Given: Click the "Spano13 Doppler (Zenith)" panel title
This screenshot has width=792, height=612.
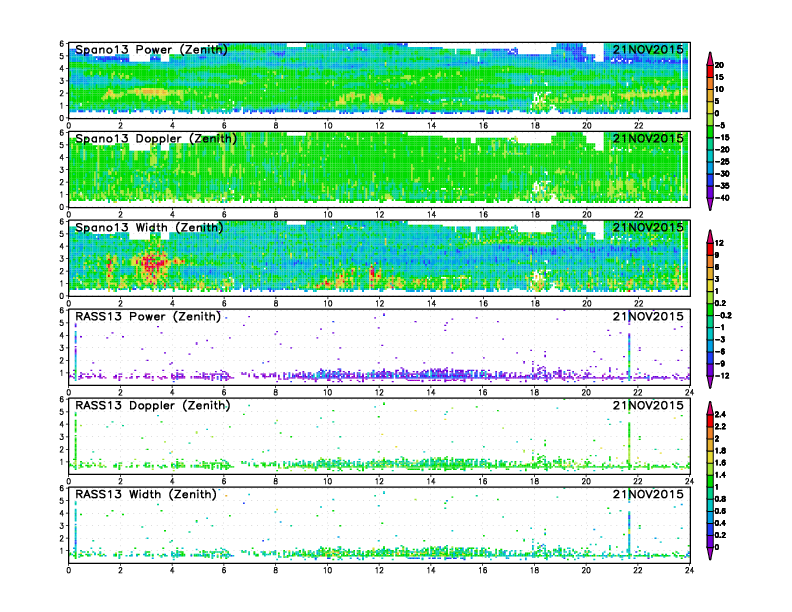Looking at the screenshot, I should tap(156, 138).
